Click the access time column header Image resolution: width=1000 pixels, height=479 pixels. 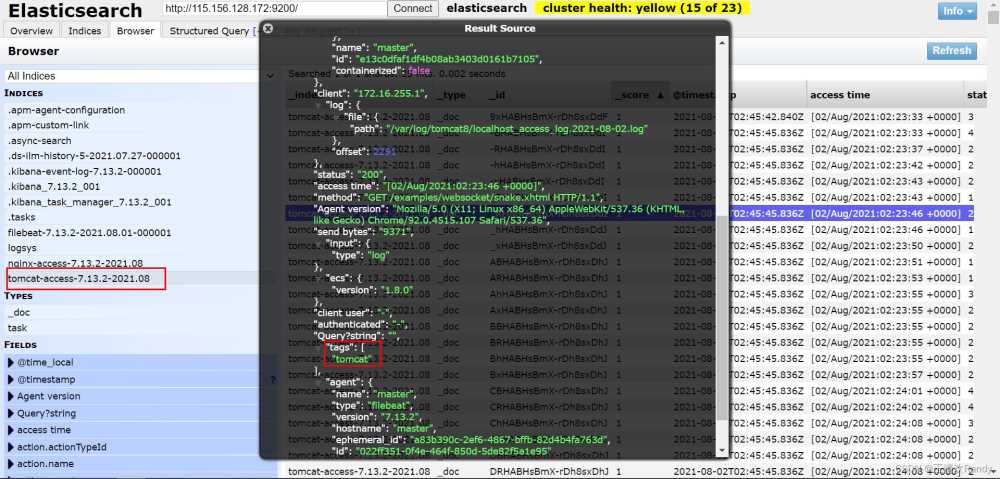pos(840,95)
